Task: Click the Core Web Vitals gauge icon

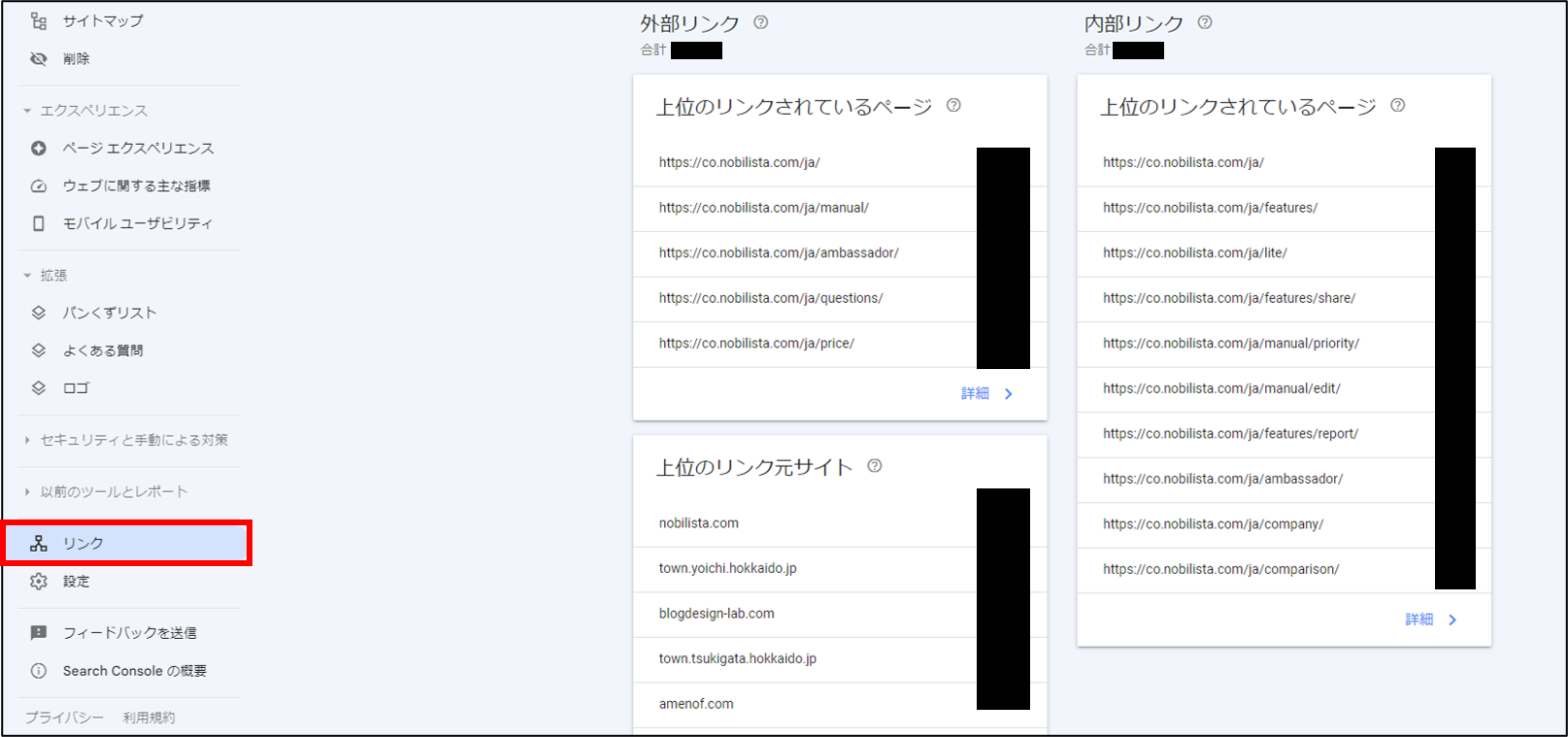Action: (x=39, y=186)
